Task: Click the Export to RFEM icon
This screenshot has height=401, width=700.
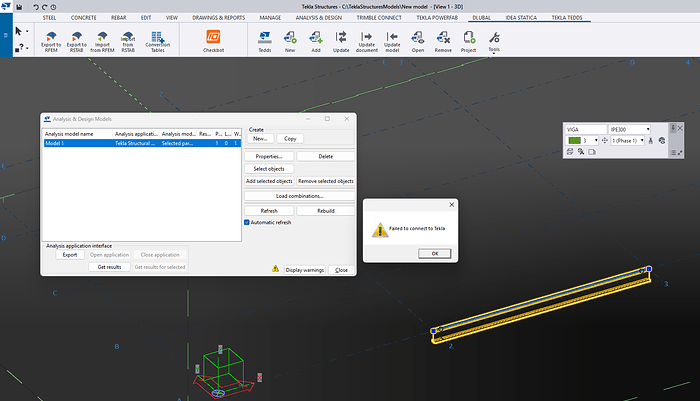Action: pyautogui.click(x=51, y=42)
